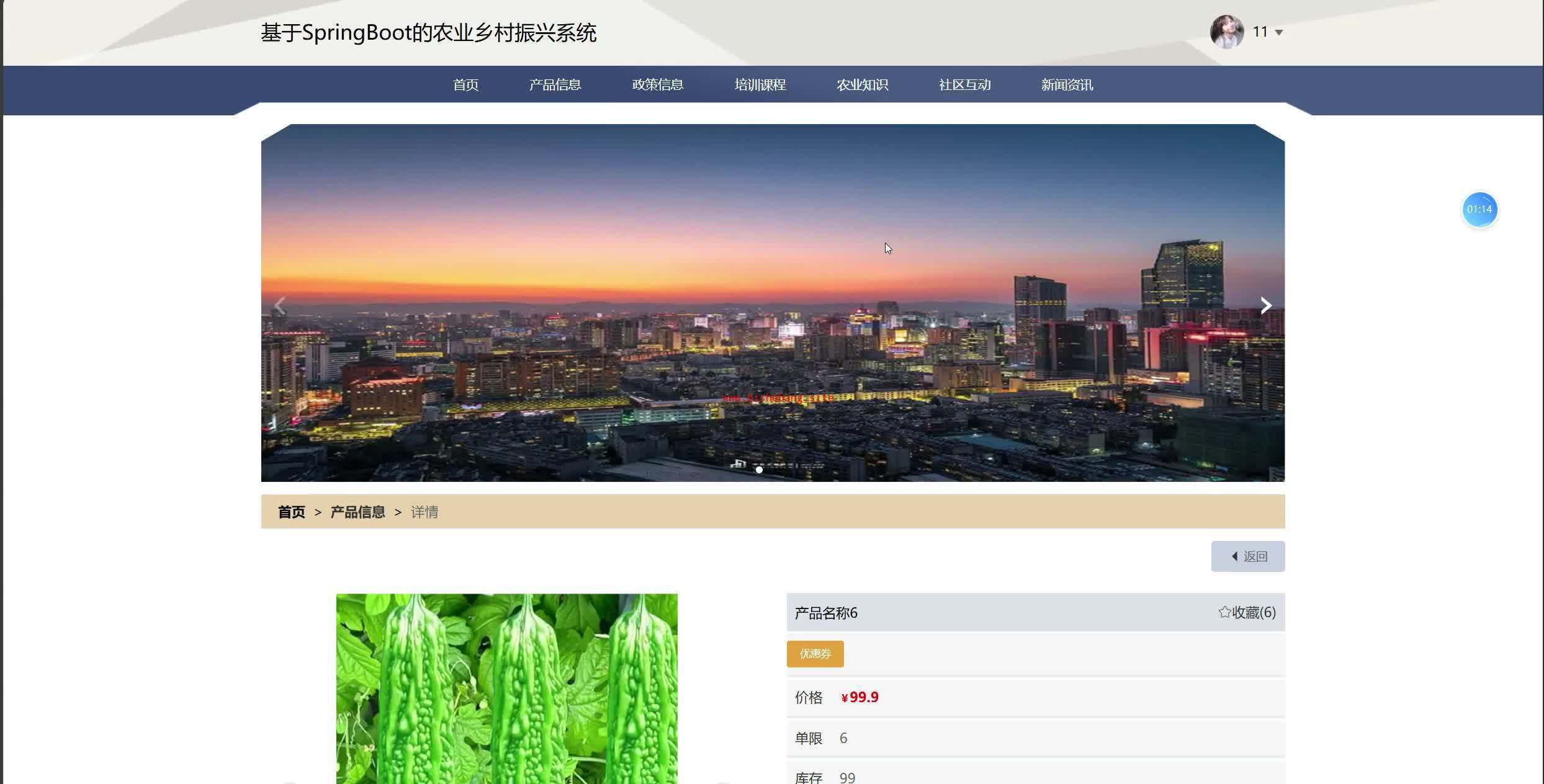
Task: Click the carousel indicator dot
Action: [759, 470]
